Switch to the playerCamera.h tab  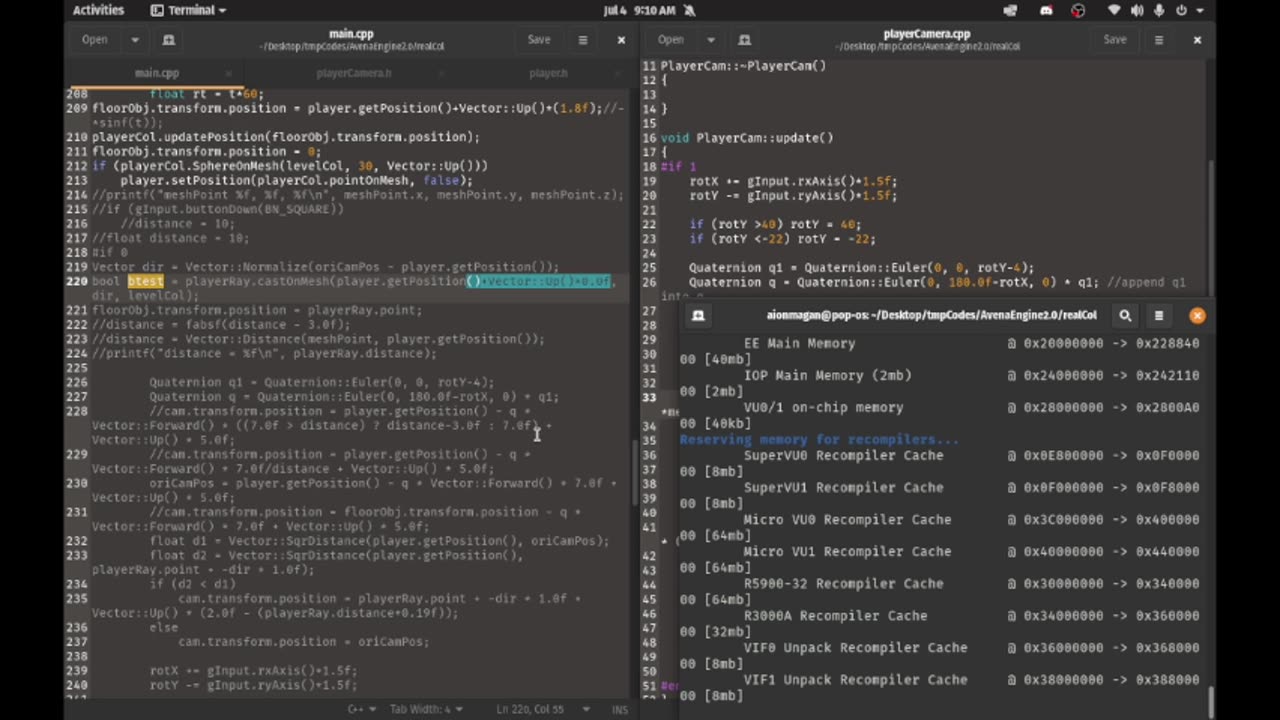(354, 73)
